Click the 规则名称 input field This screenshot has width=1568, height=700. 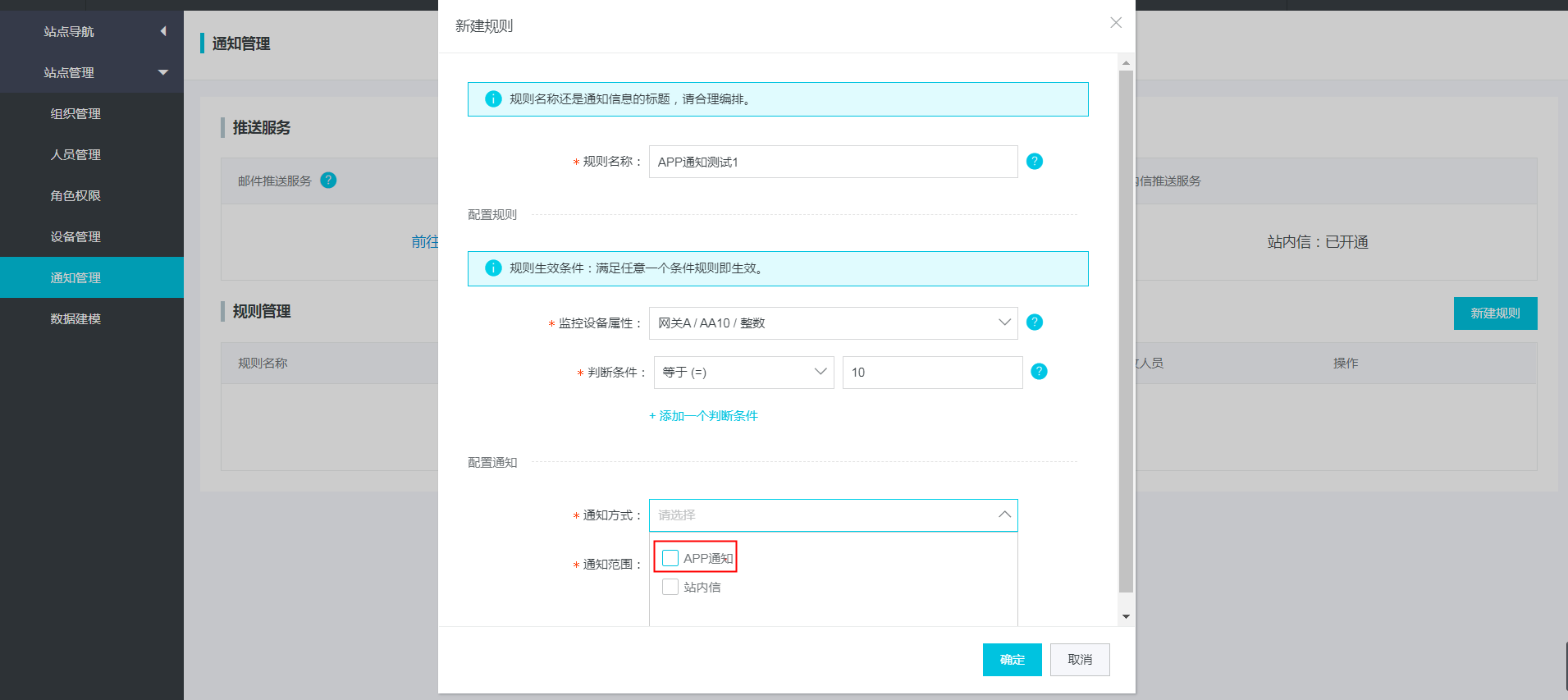833,162
